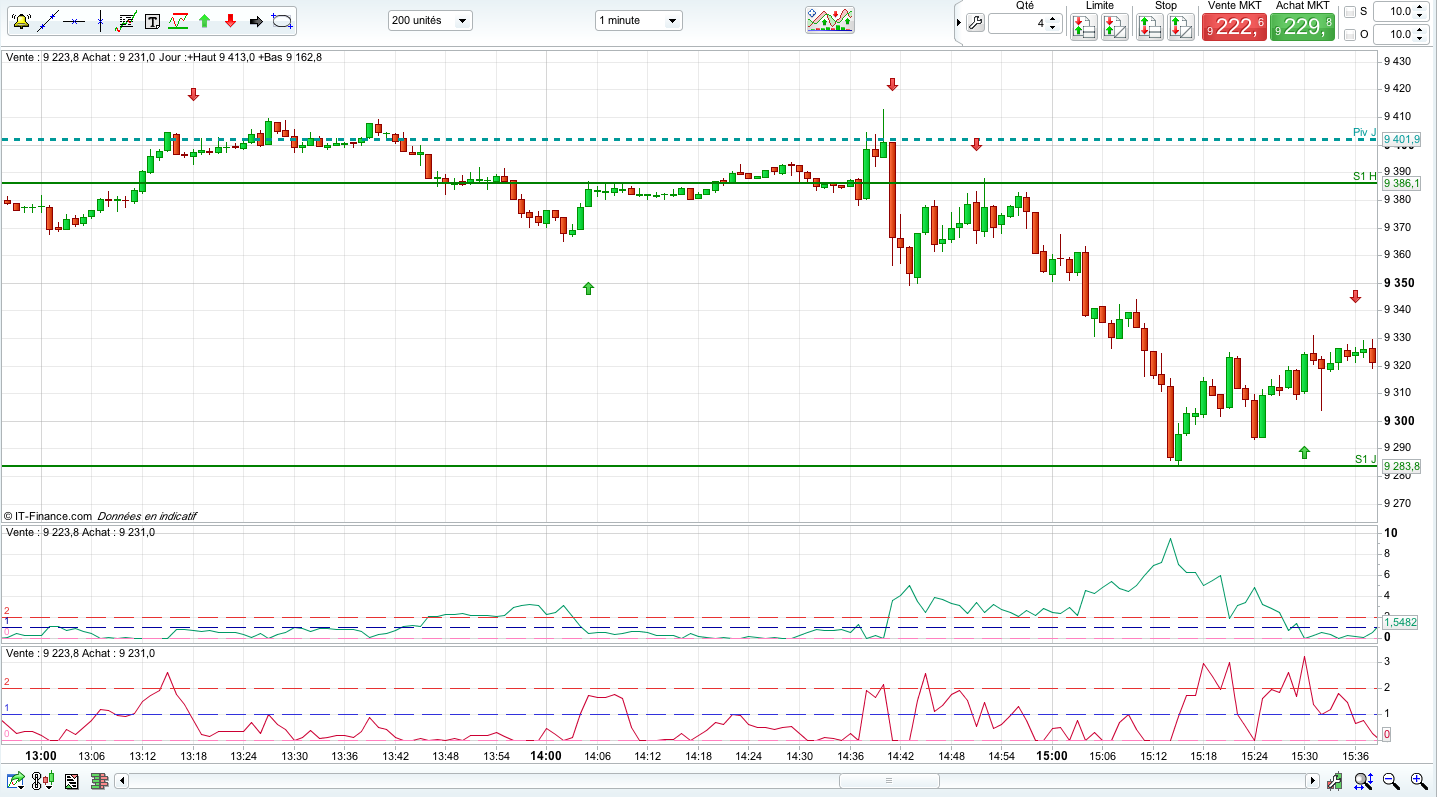This screenshot has height=797, width=1437.
Task: Expand the 1 minute timeframe dropdown
Action: pos(639,20)
